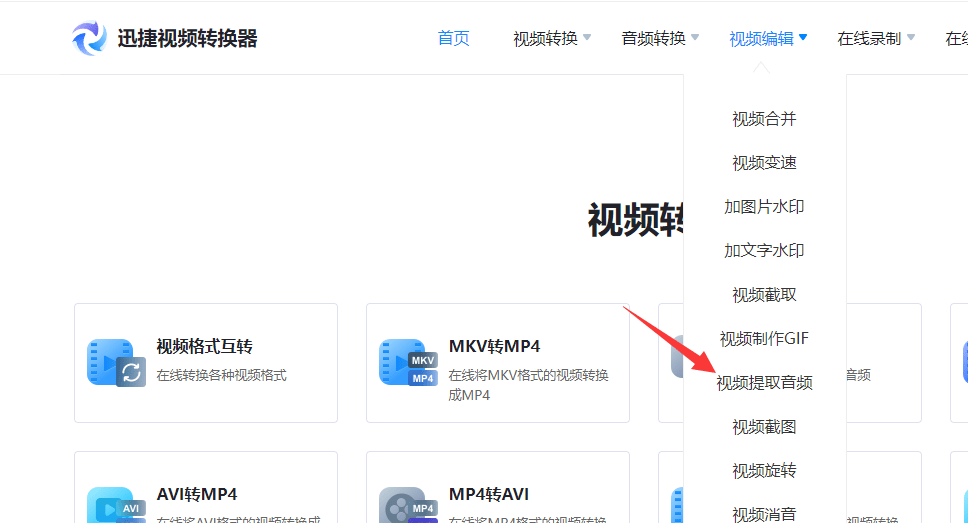Click the MKV转MP4 card icon

coord(409,362)
